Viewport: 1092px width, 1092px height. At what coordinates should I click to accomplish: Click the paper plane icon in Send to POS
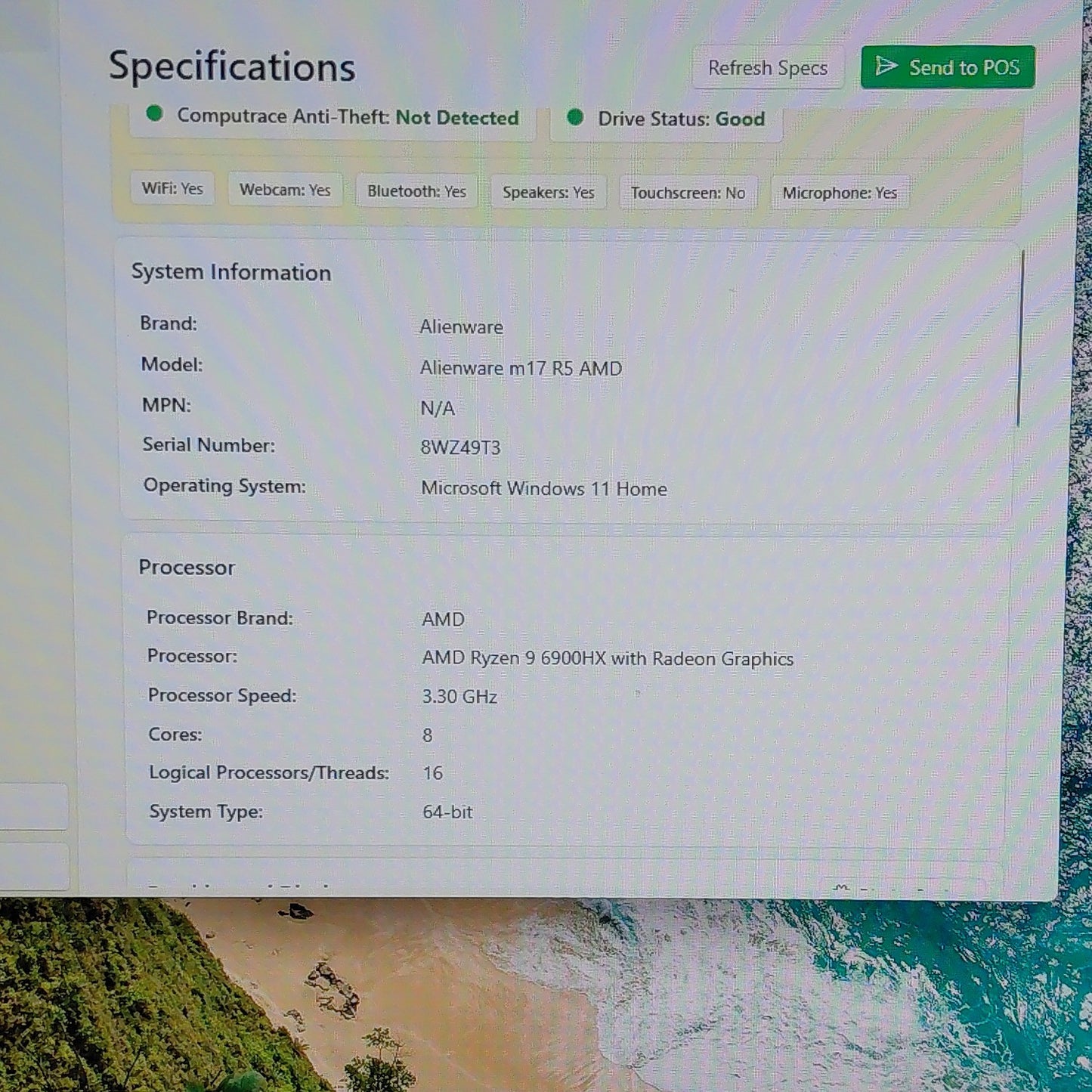(x=886, y=67)
